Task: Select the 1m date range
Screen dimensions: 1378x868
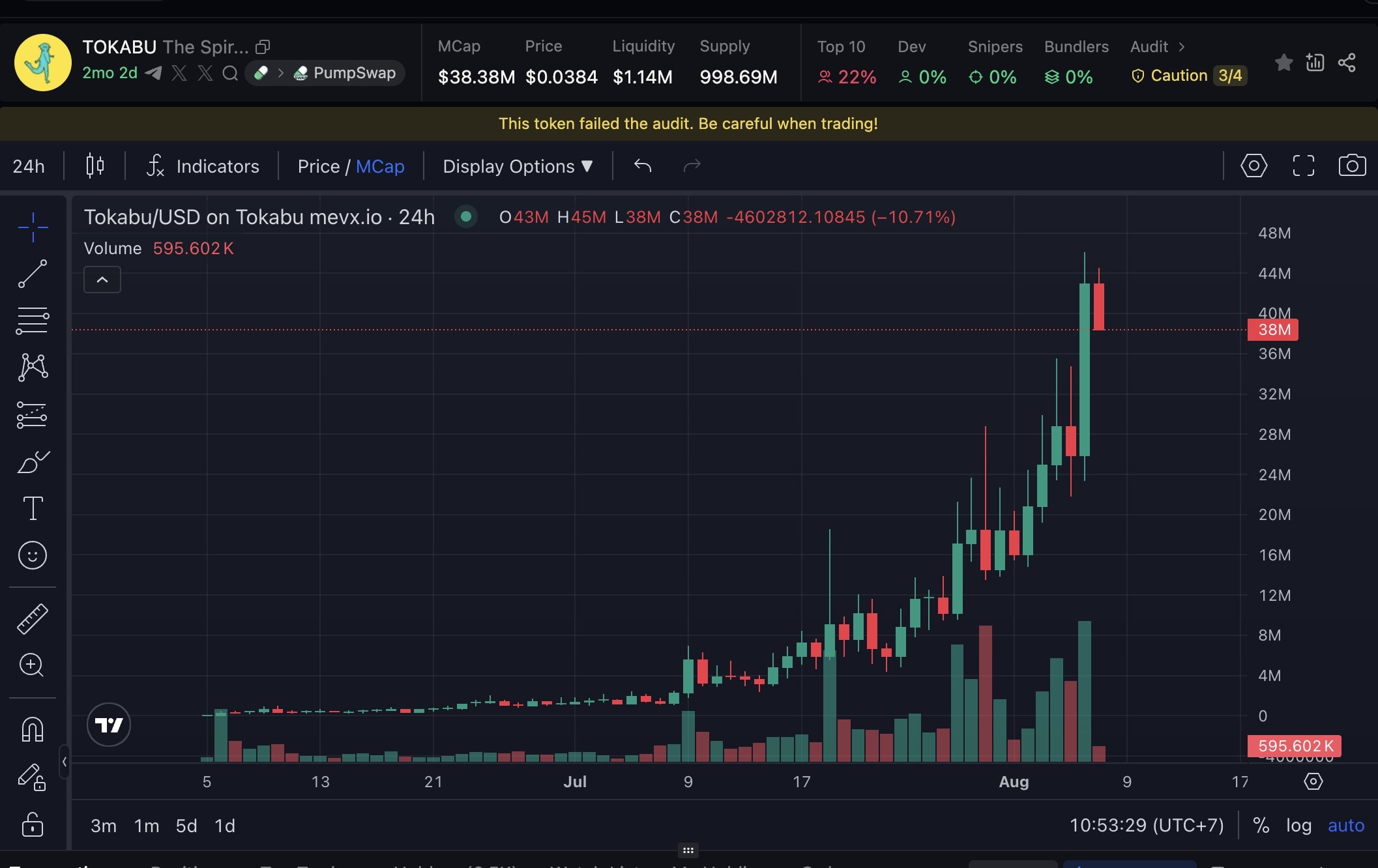Action: pos(147,826)
